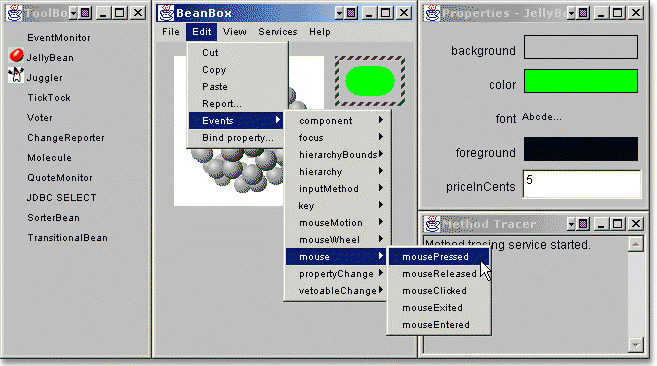
Task: Click the purple square icon in BeanBox title bar
Action: coord(352,13)
